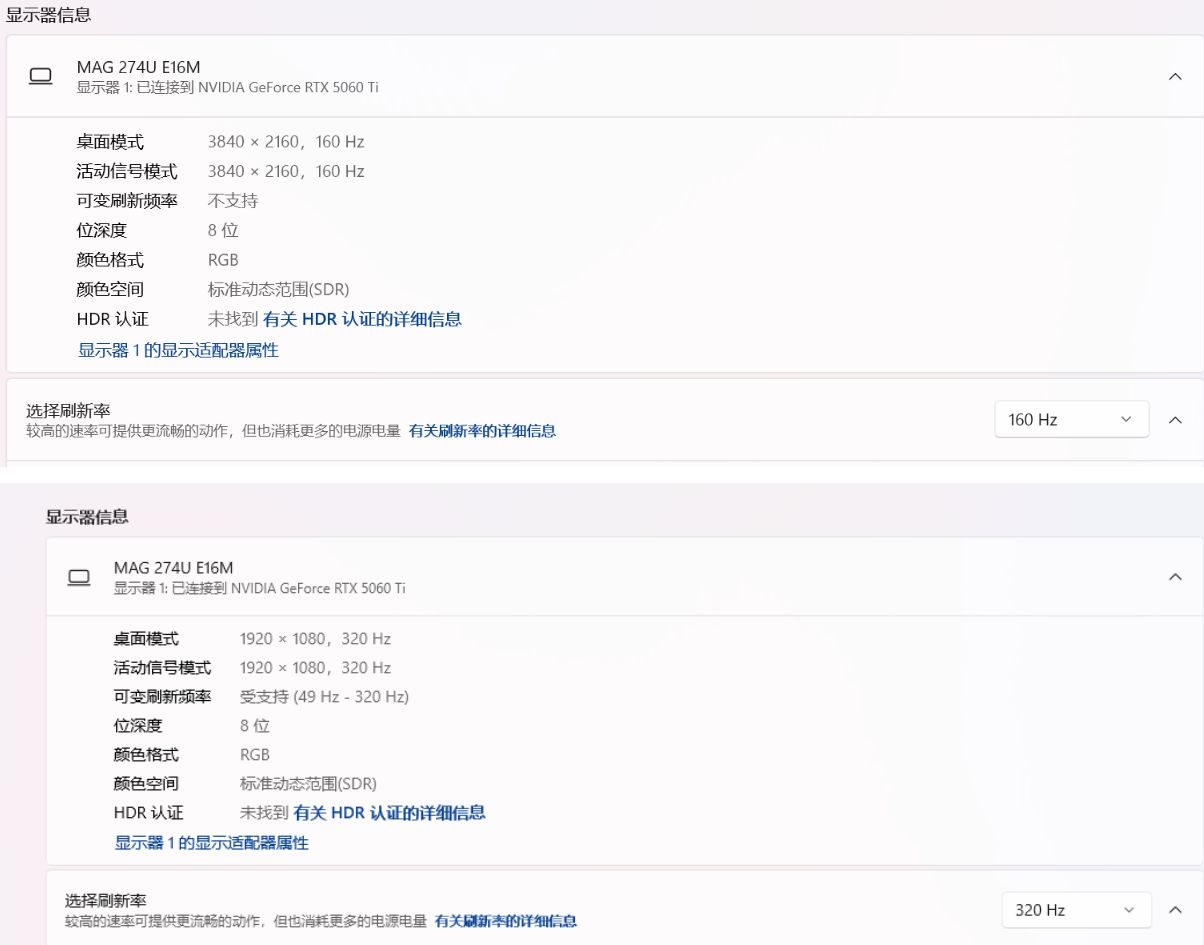Click 'RGB' color format value in lower panel

[x=255, y=754]
